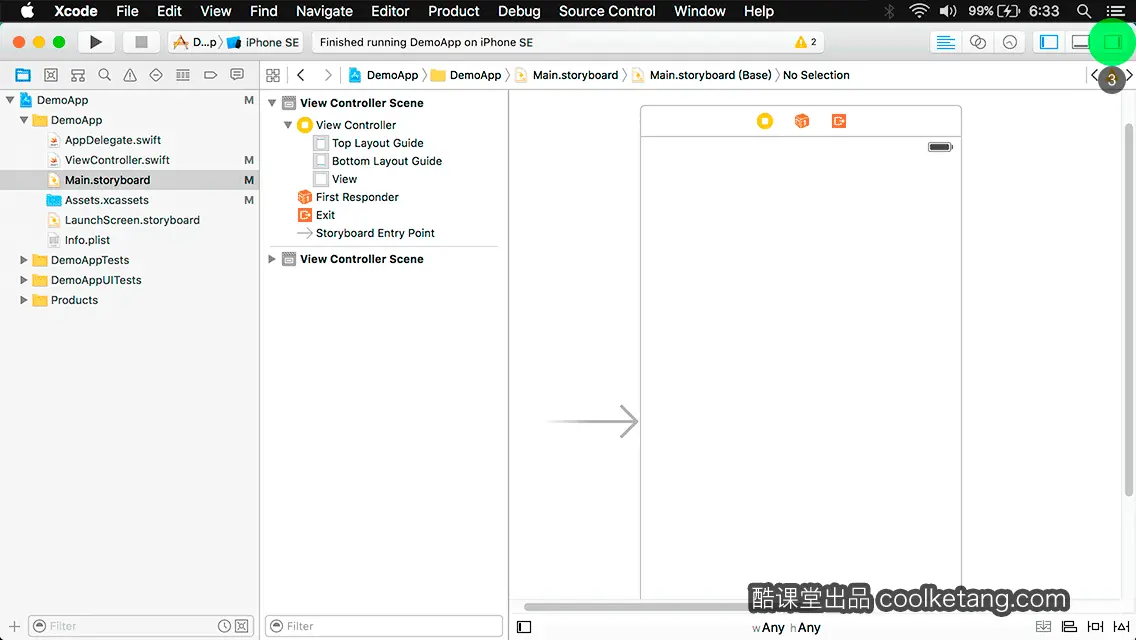Select Storyboard Entry Point item

coord(375,233)
